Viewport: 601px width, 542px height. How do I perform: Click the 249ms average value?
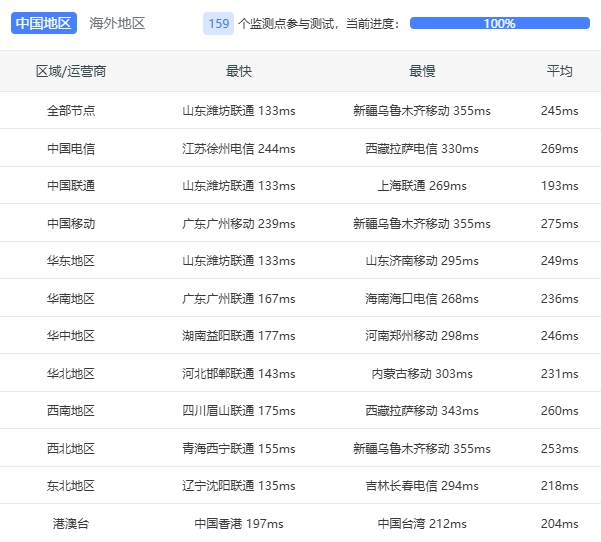[x=560, y=261]
